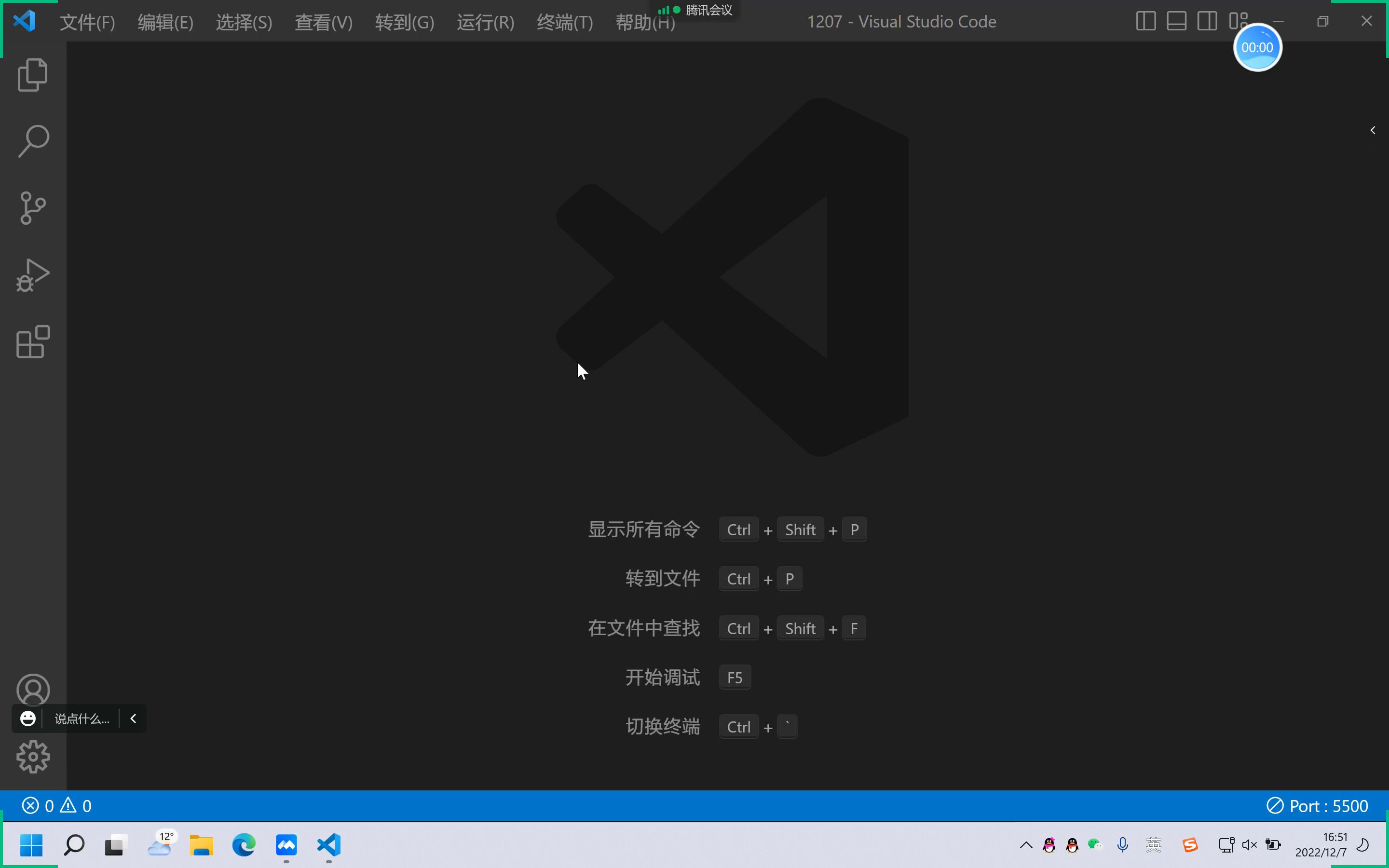This screenshot has width=1389, height=868.
Task: Click the 说点什么... chat input
Action: click(82, 719)
